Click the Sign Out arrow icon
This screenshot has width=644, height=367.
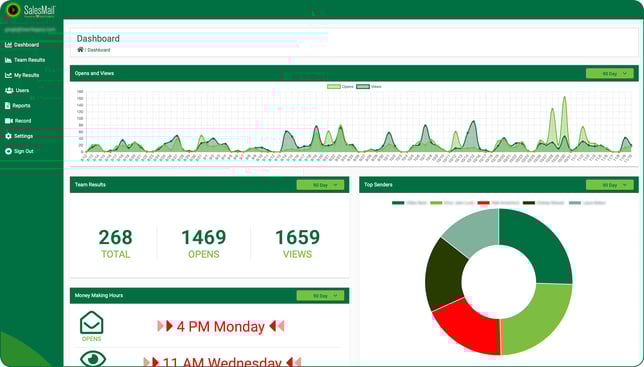point(8,151)
